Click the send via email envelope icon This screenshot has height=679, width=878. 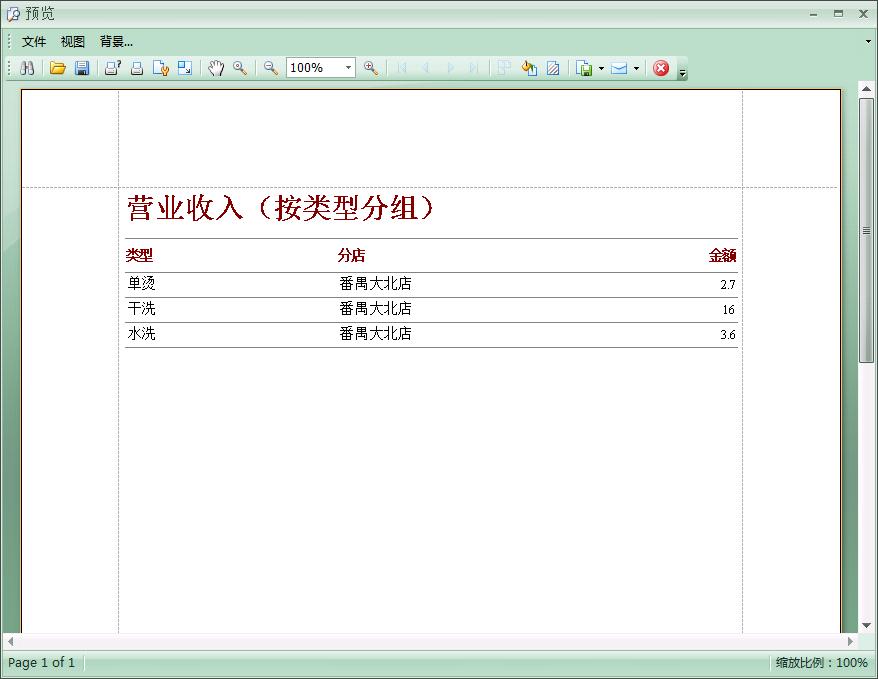point(619,68)
